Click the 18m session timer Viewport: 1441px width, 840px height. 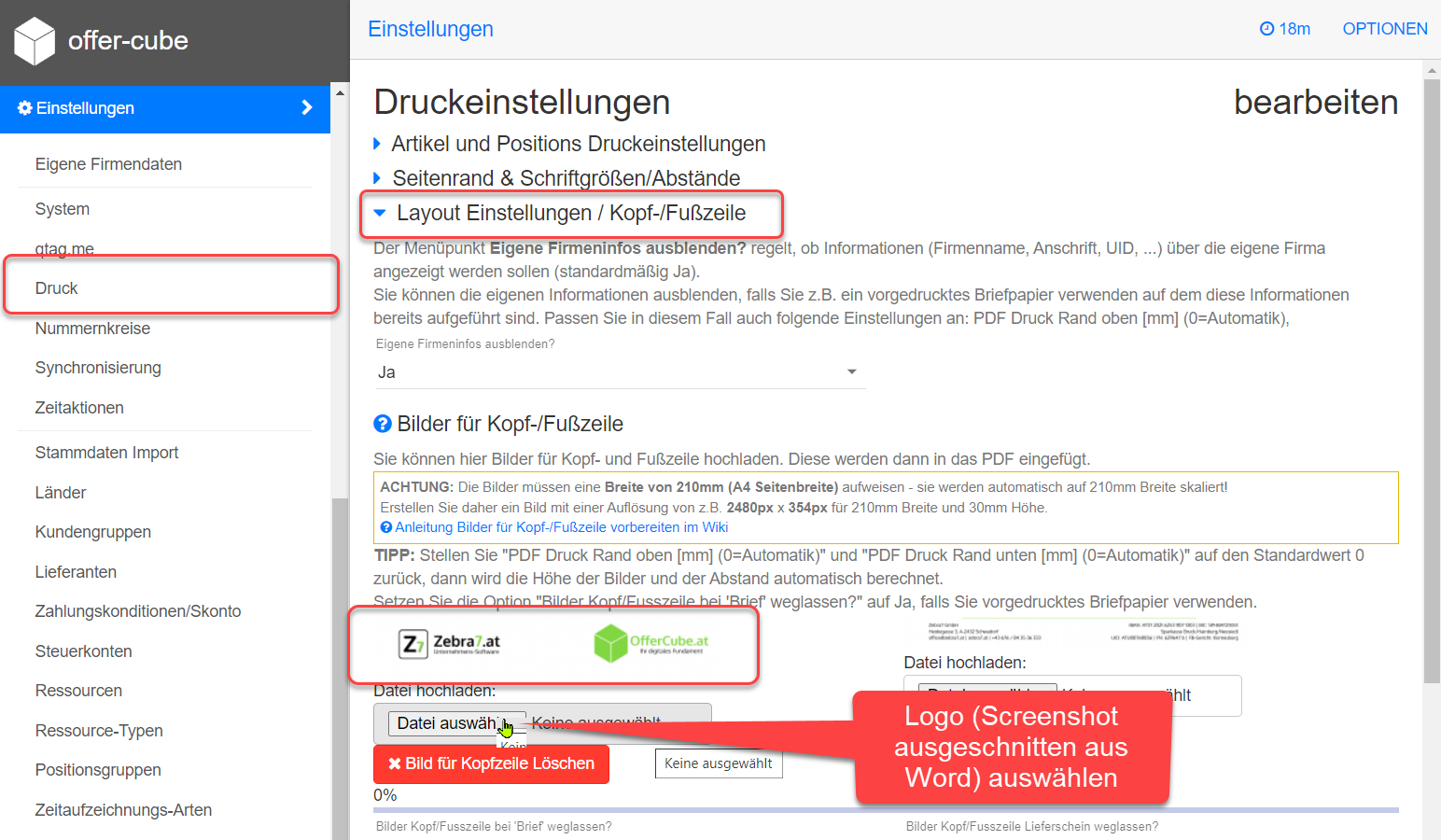point(1285,29)
